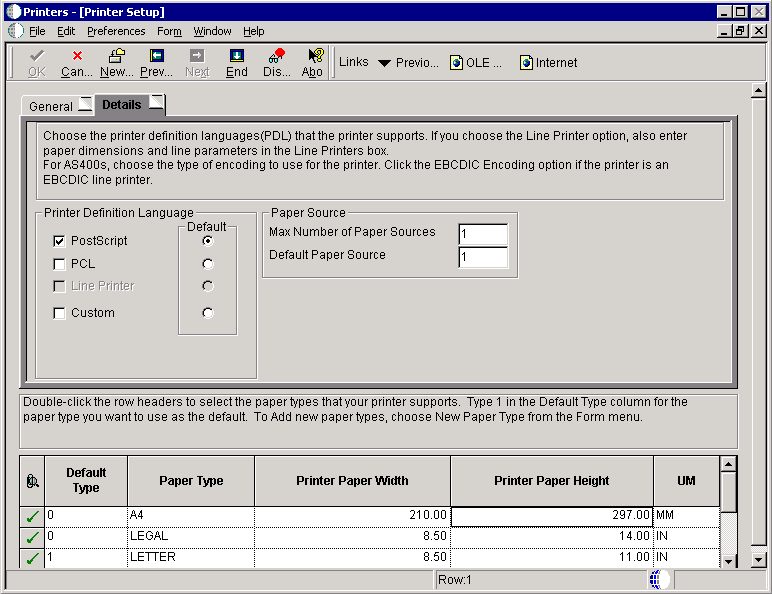The image size is (772, 594).
Task: Click the About toolbar icon
Action: pyautogui.click(x=316, y=56)
